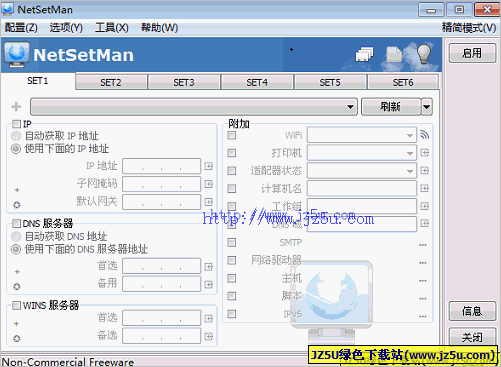Image resolution: width=501 pixels, height=367 pixels.
Task: Select 自动获取 IP 地址 radio button
Action: (16, 136)
